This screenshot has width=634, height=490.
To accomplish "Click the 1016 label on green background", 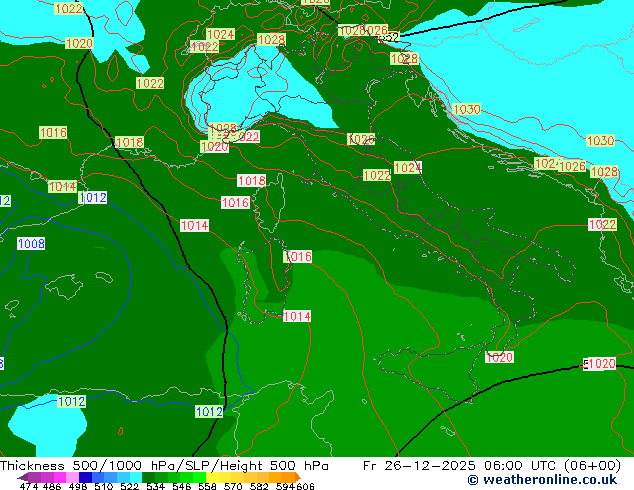I will (x=53, y=132).
